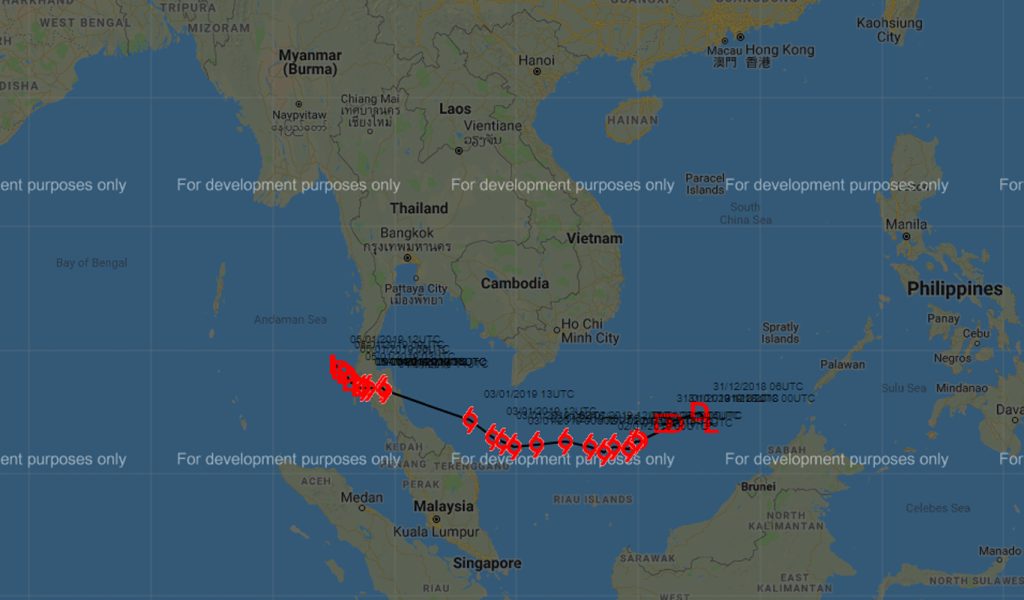Click the Sulu Sea label
This screenshot has width=1024, height=600.
[904, 388]
